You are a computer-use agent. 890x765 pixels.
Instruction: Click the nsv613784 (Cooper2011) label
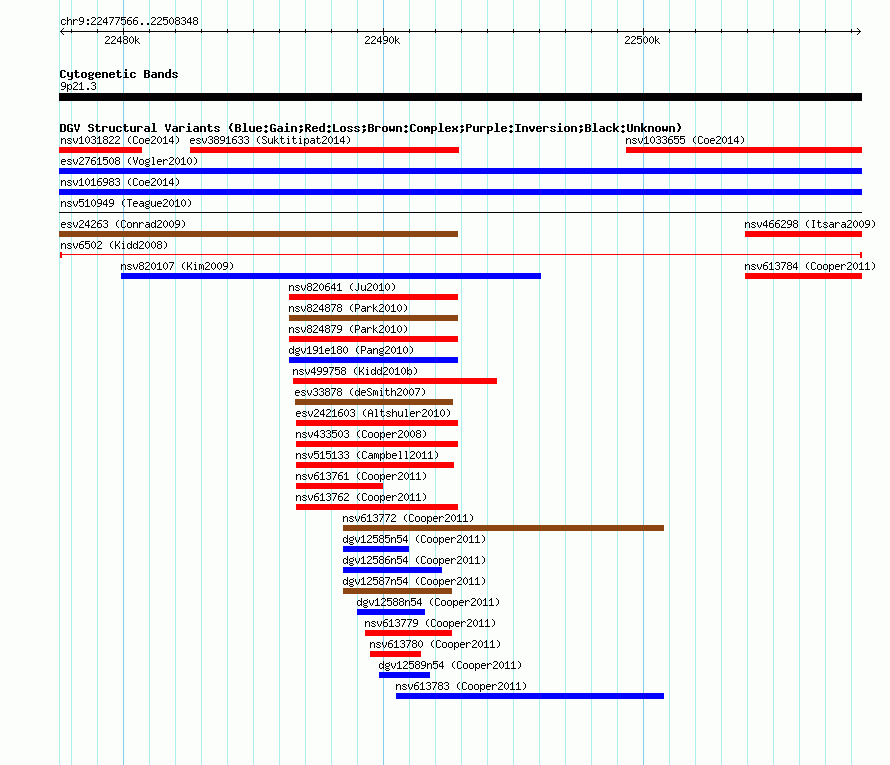tap(810, 266)
